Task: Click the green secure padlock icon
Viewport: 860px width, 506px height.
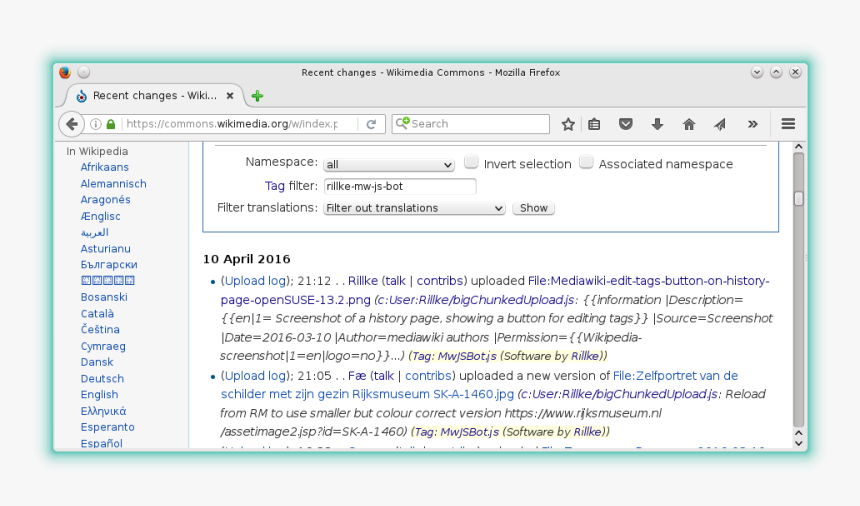Action: pyautogui.click(x=111, y=124)
